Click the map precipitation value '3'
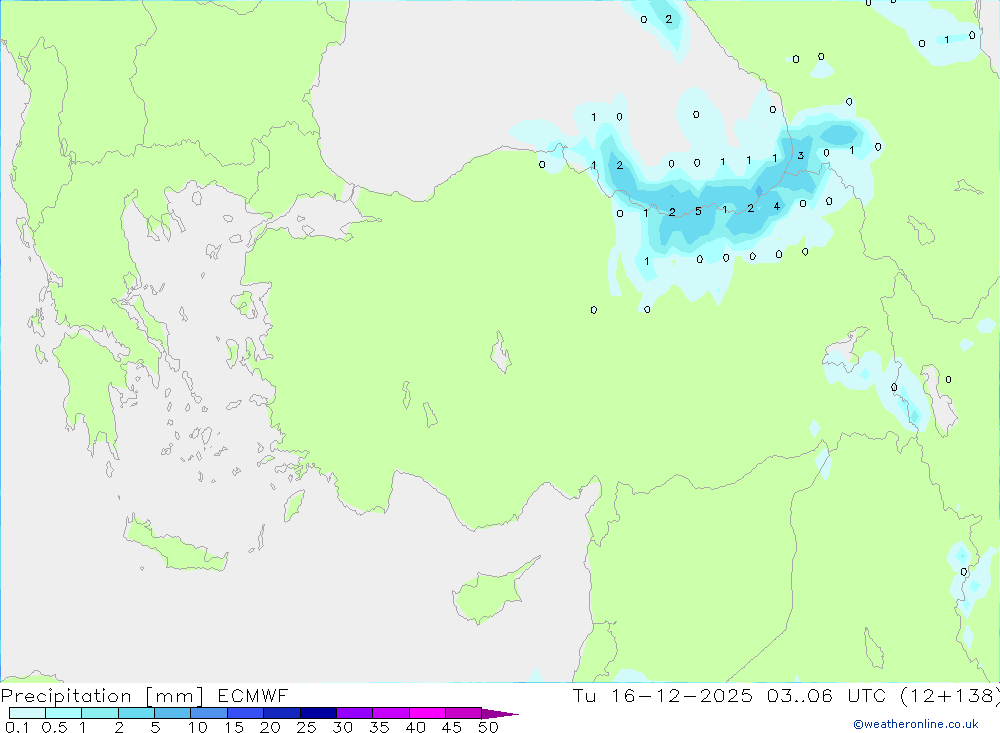Screen dimensions: 1000x733 (x=801, y=155)
